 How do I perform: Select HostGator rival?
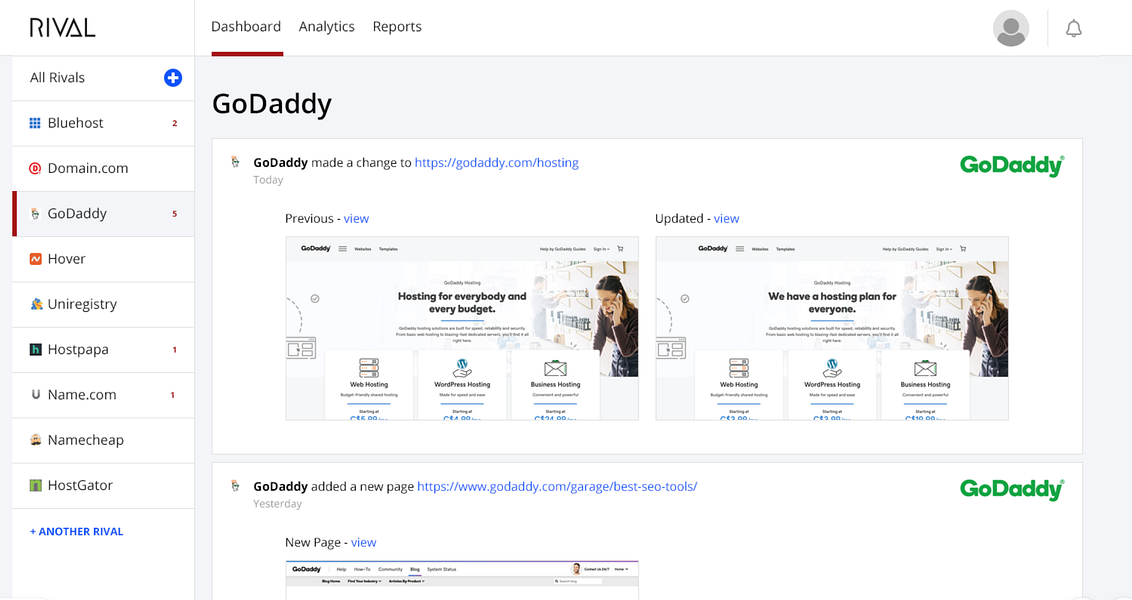103,485
